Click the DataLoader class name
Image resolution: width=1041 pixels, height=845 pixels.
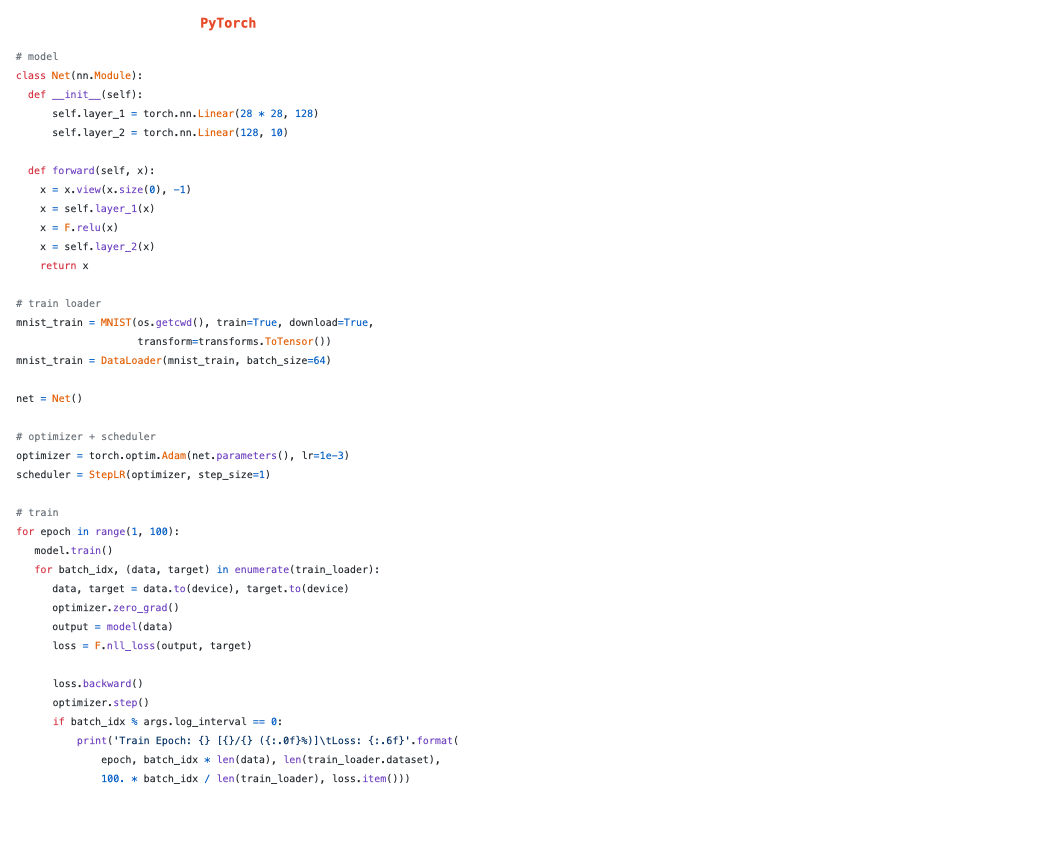[x=130, y=360]
